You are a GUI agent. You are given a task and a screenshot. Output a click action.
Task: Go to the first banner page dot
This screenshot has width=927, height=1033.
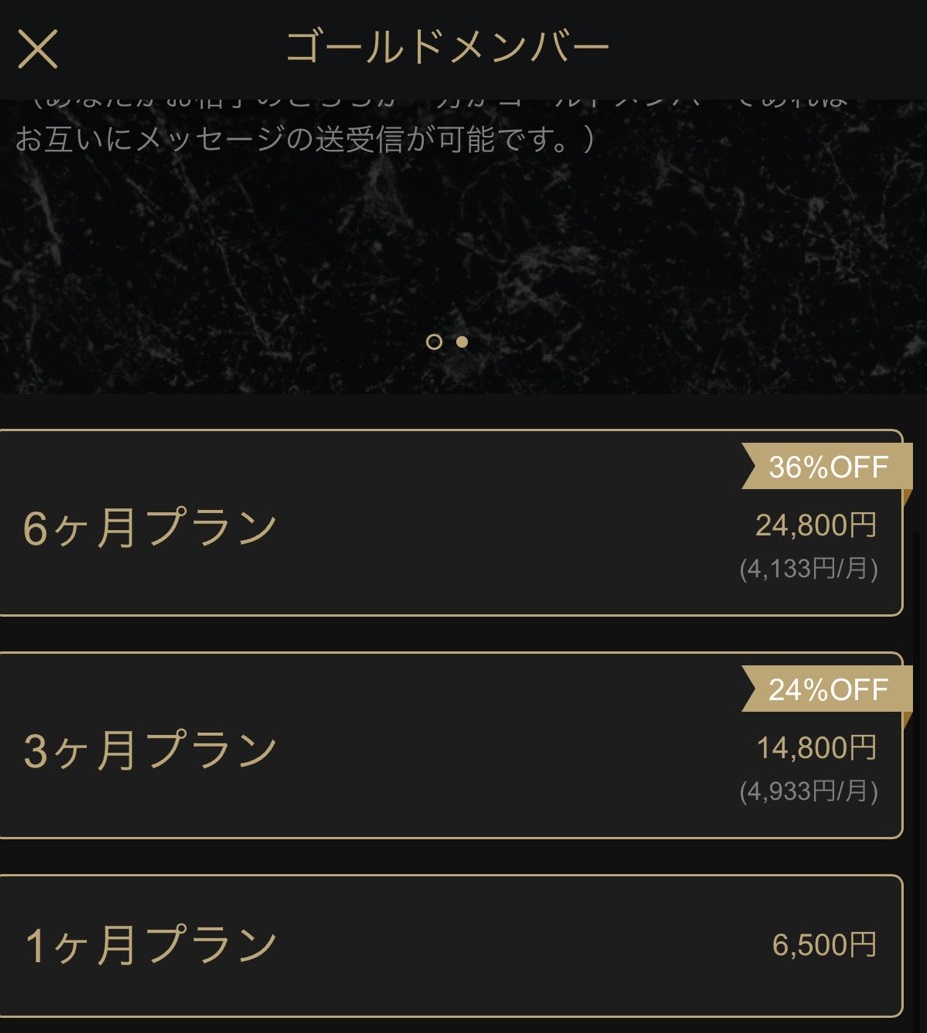(x=434, y=341)
